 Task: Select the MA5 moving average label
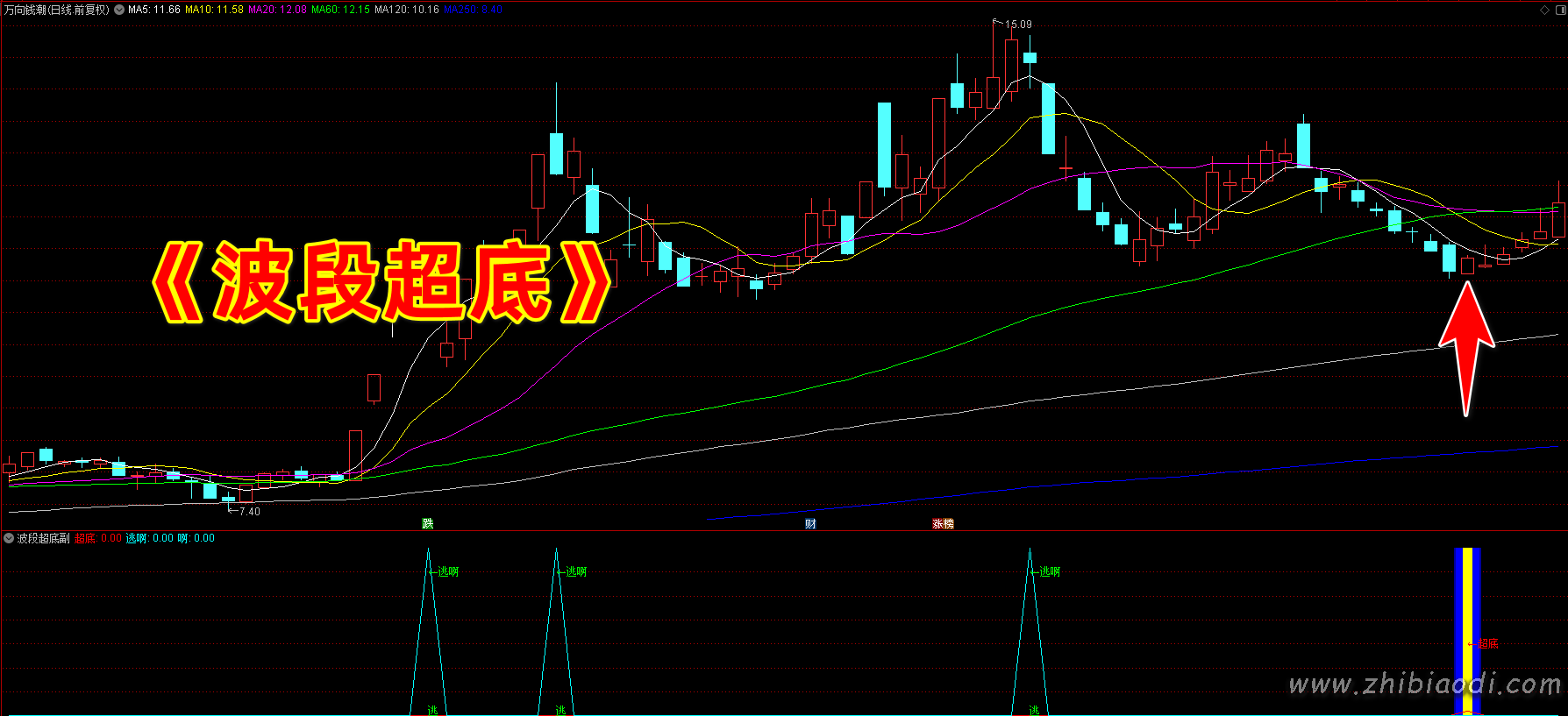153,10
